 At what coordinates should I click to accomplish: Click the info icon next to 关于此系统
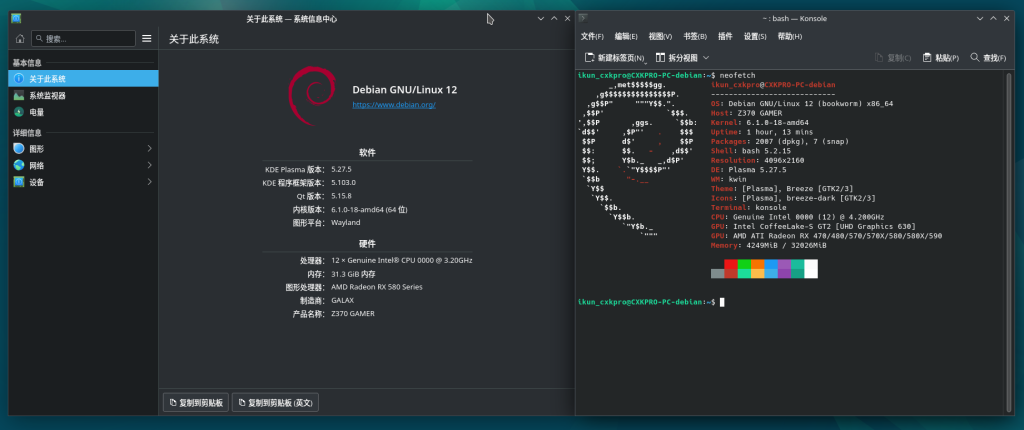[x=19, y=78]
